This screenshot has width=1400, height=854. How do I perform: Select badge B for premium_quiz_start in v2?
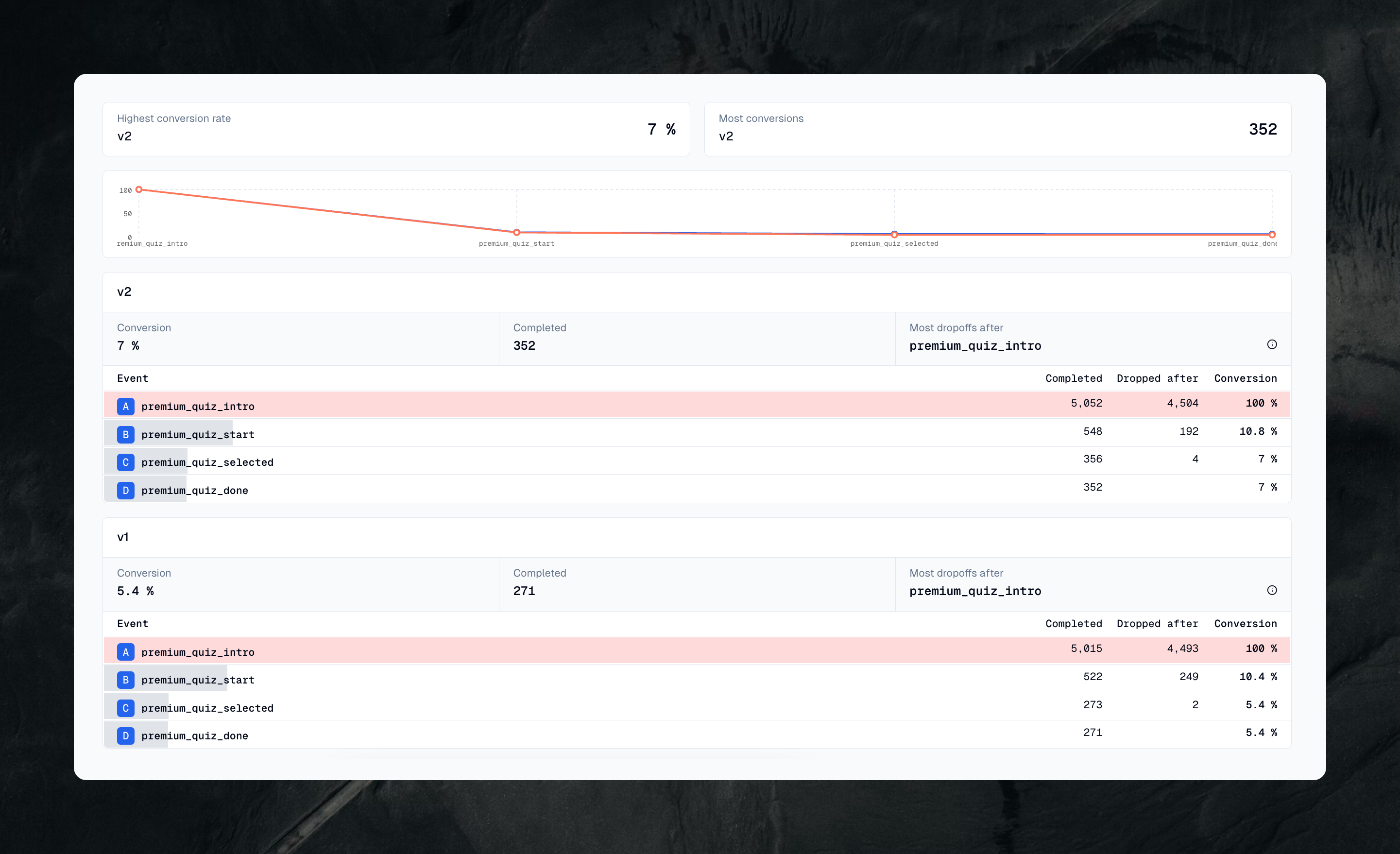click(x=125, y=434)
